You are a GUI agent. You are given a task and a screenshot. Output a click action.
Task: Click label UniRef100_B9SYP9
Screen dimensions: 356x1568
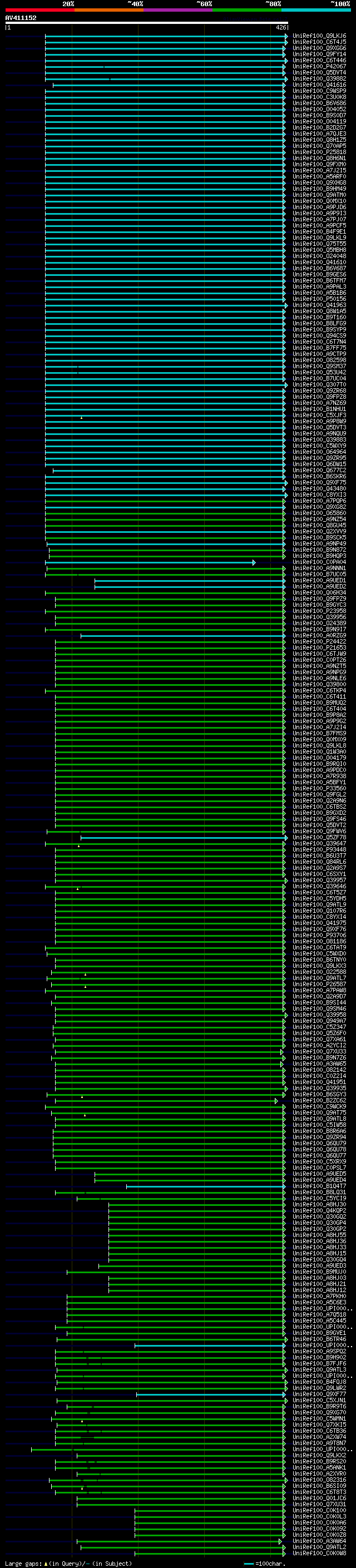pyautogui.click(x=319, y=329)
